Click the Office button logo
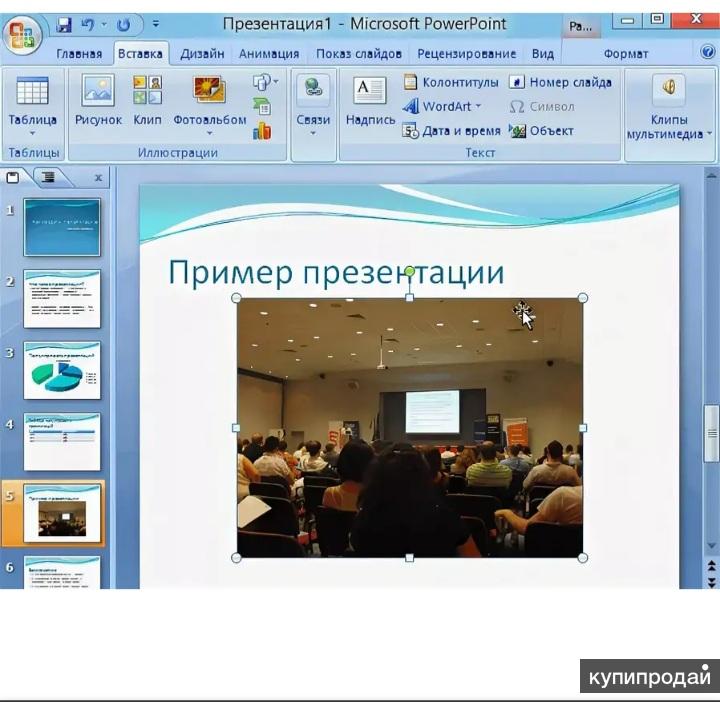720x702 pixels. tap(22, 34)
